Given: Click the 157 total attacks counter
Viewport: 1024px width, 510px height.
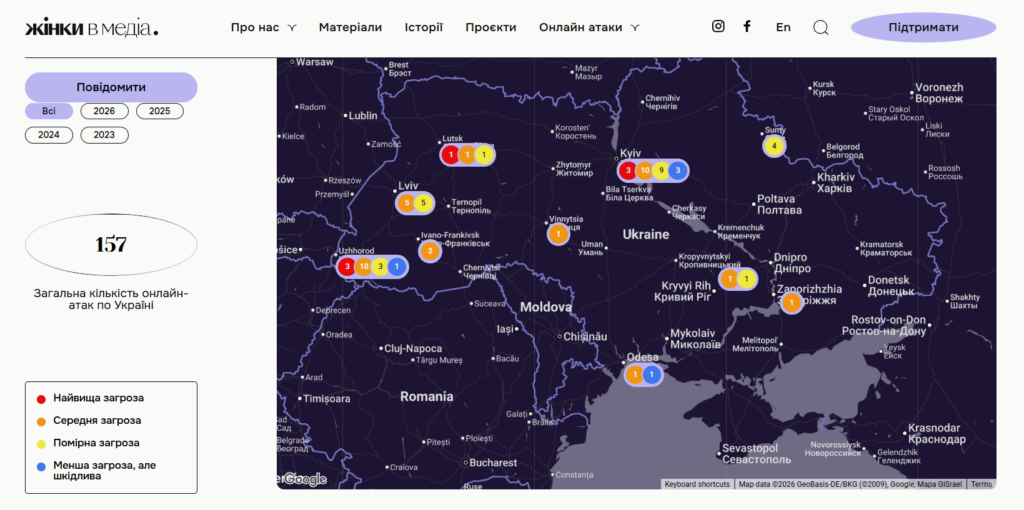Looking at the screenshot, I should (x=111, y=245).
